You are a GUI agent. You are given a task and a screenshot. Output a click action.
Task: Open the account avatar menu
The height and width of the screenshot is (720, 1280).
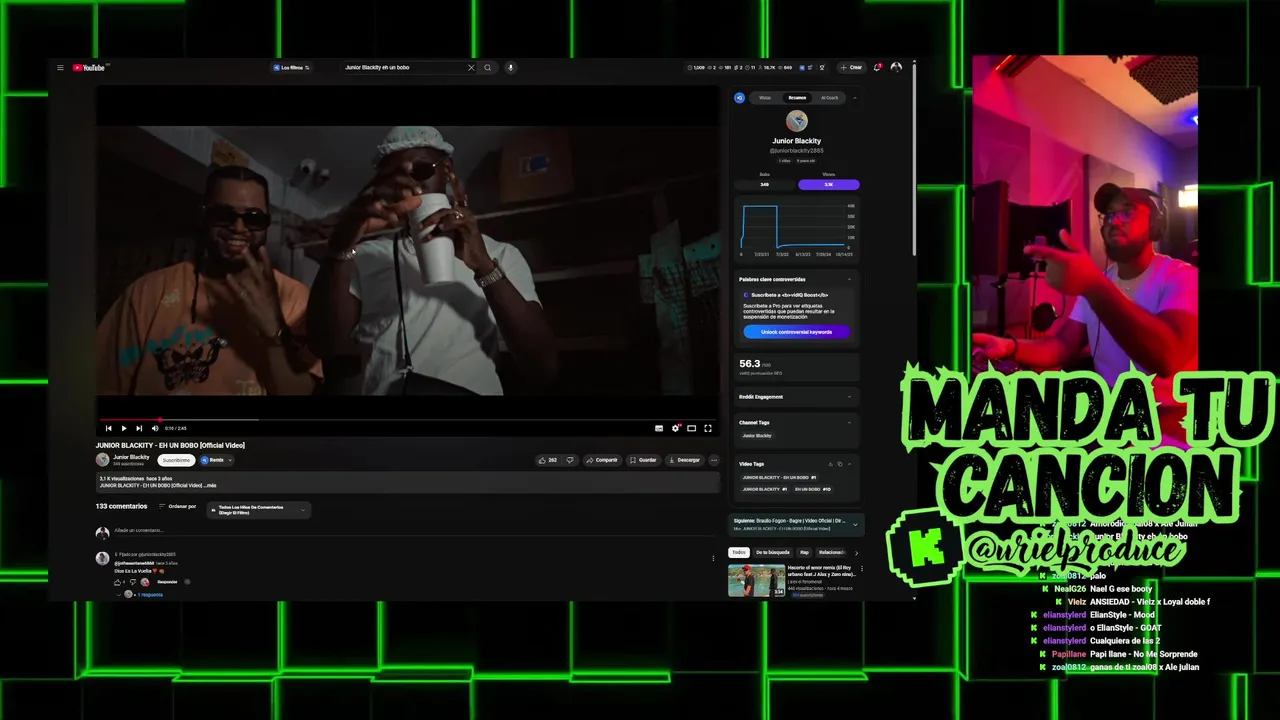point(896,68)
